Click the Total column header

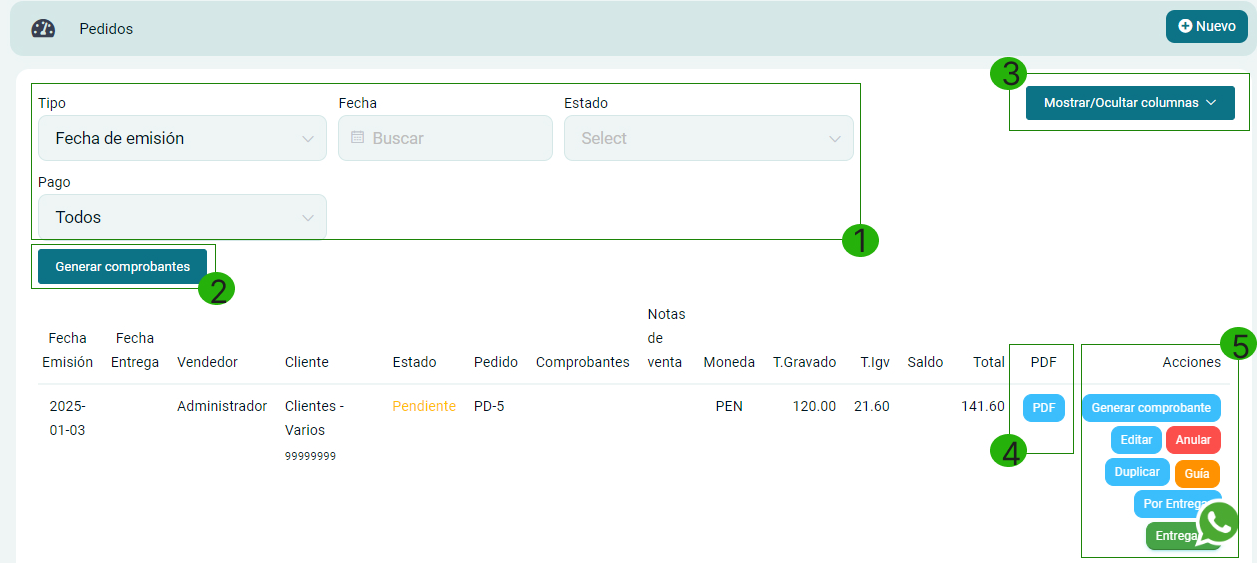click(988, 362)
